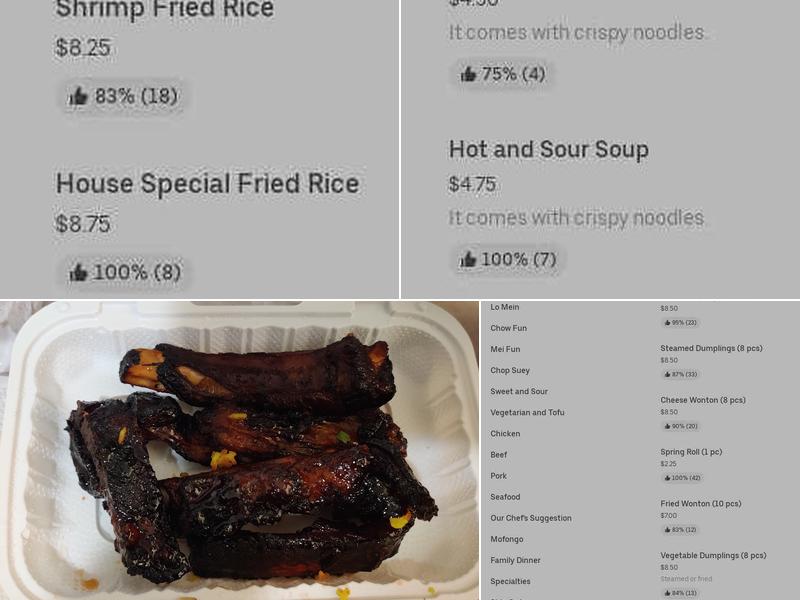Click thumbs-up icon for Shrimp Fried Rice
Viewport: 800px width, 600px height.
(78, 97)
